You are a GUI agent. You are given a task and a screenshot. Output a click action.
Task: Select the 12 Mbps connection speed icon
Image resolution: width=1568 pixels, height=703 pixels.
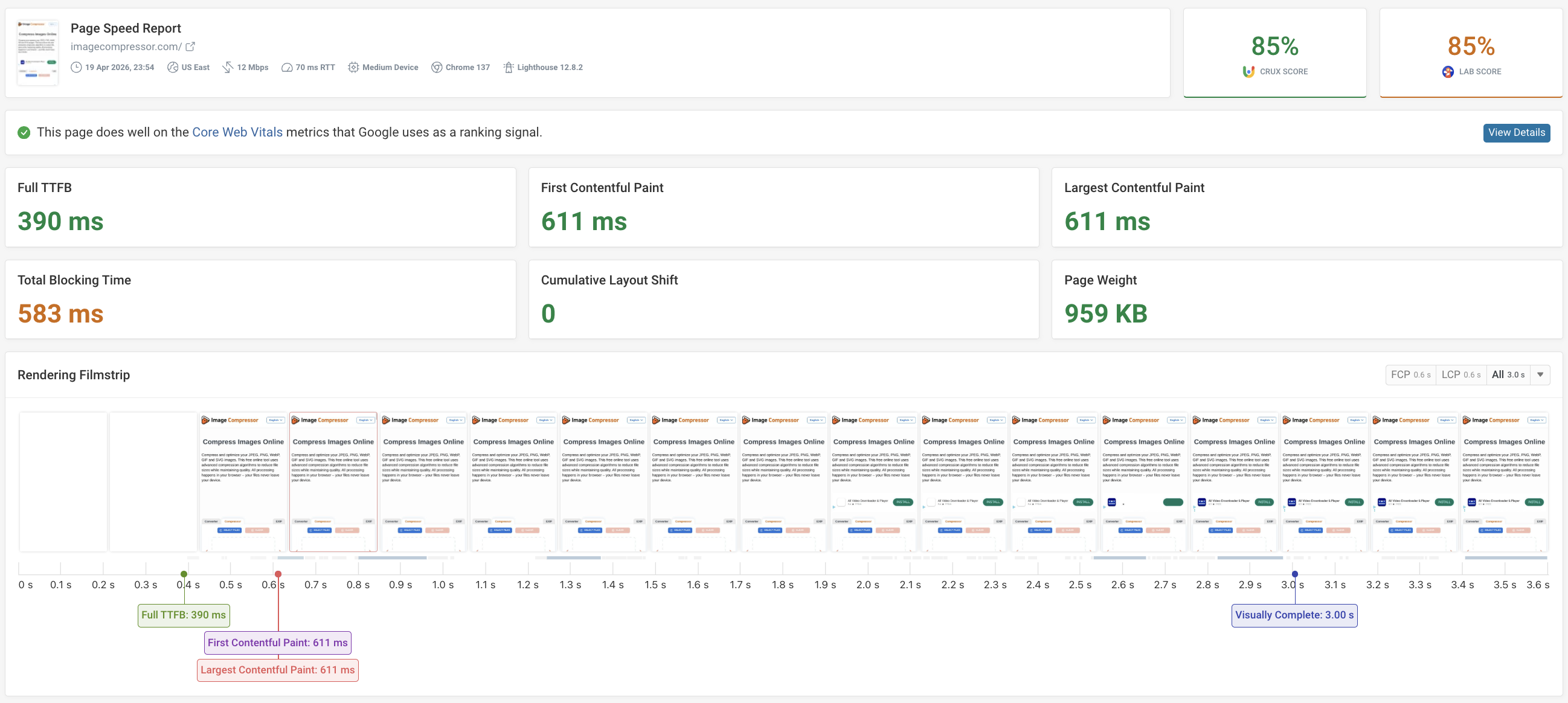[228, 67]
